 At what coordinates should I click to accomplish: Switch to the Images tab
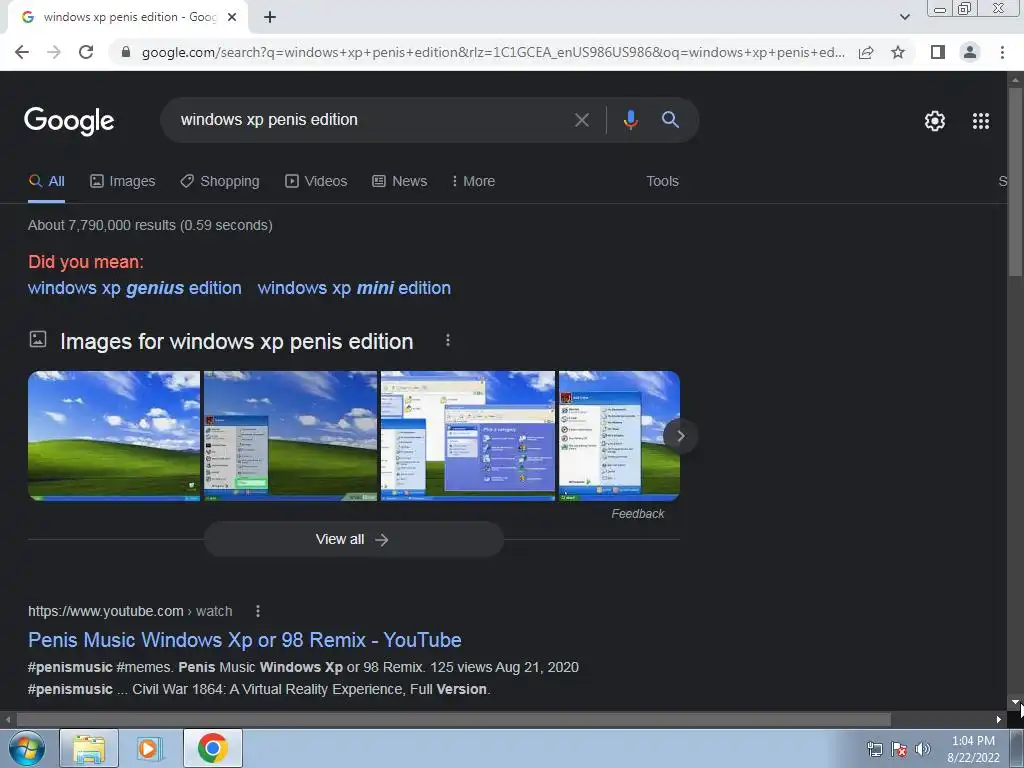tap(123, 182)
